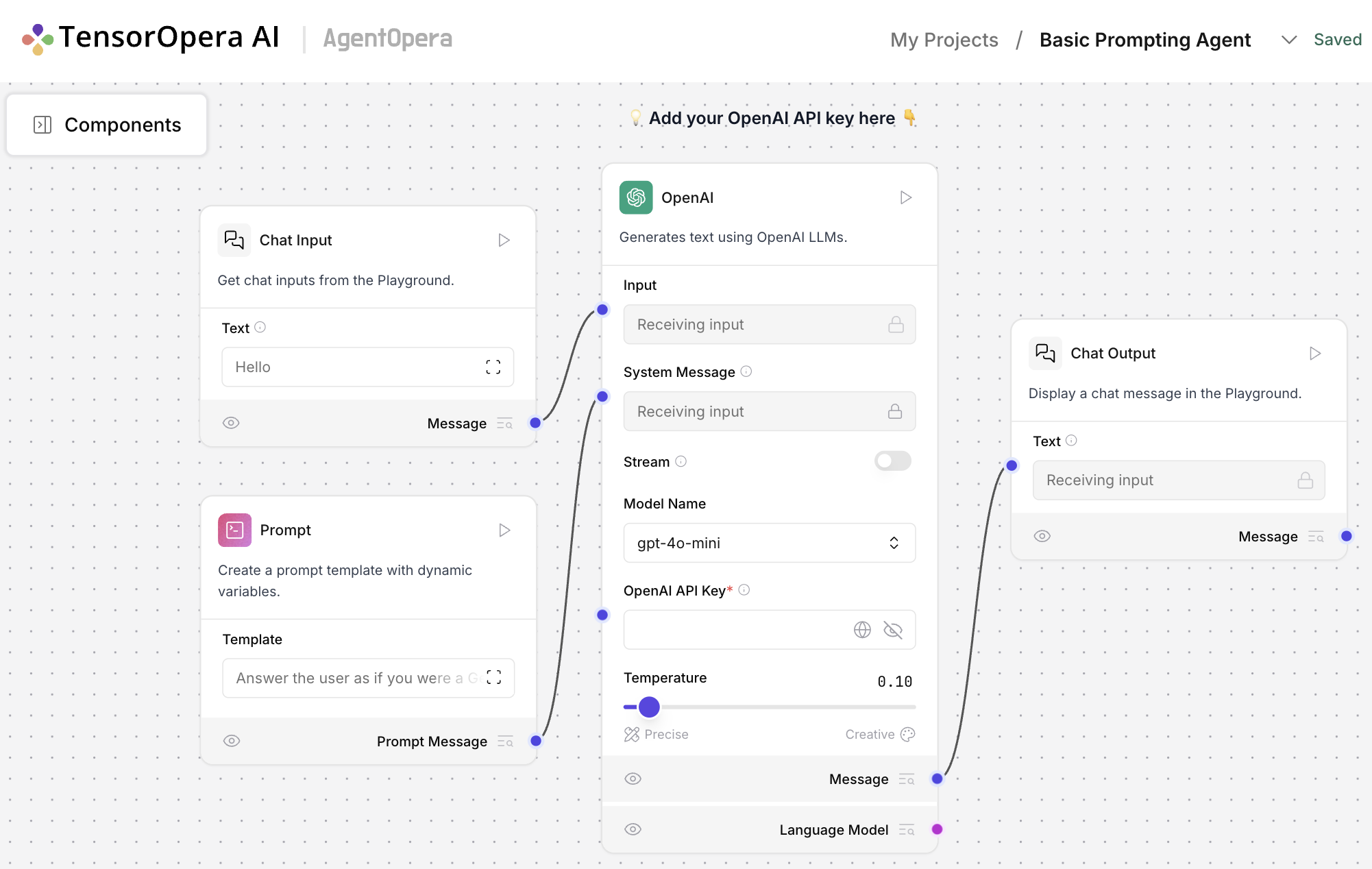Show info for OpenAI API Key
The width and height of the screenshot is (1372, 869).
tap(744, 589)
